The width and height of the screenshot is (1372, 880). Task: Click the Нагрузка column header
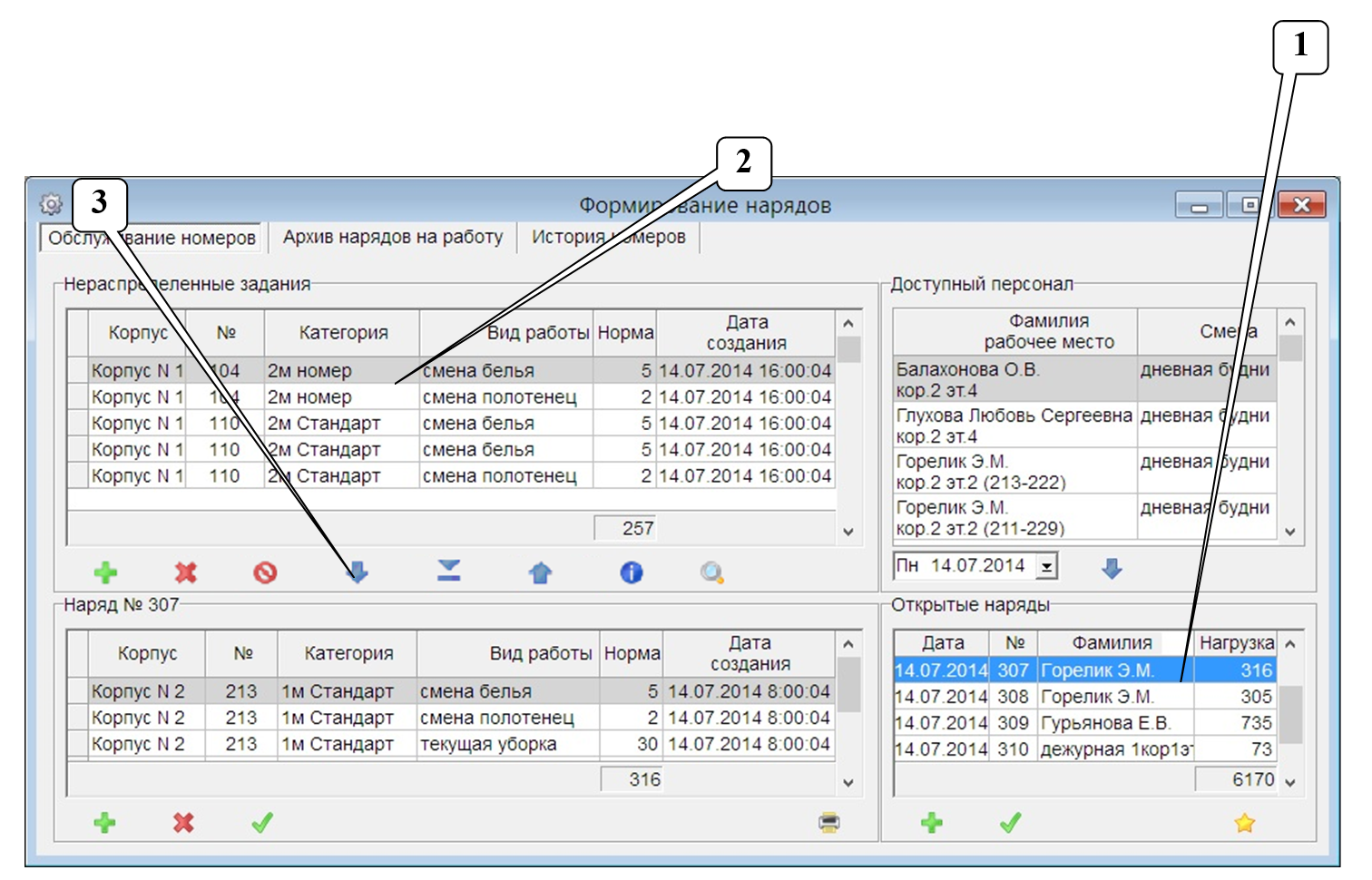pyautogui.click(x=1236, y=643)
